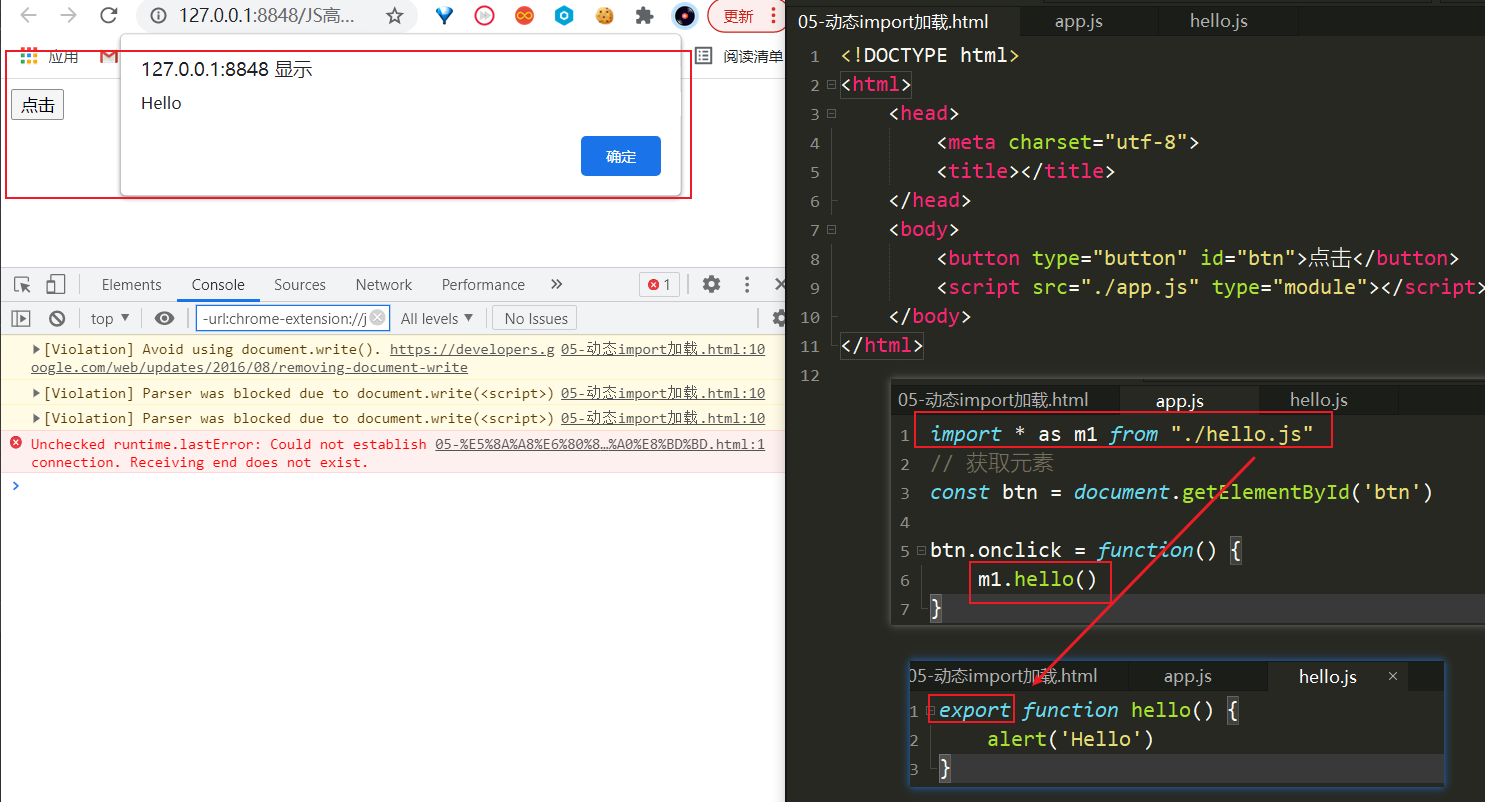Screen dimensions: 1485x802
Task: Click the site info icon in address bar
Action: tap(158, 15)
